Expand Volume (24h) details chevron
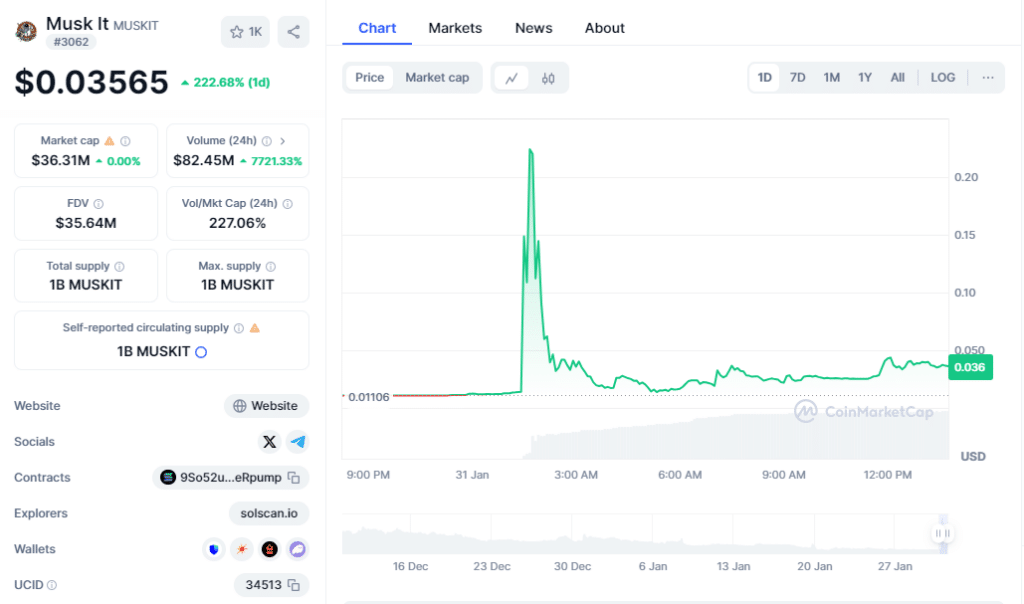Screen dimensions: 1024x604 [x=283, y=141]
